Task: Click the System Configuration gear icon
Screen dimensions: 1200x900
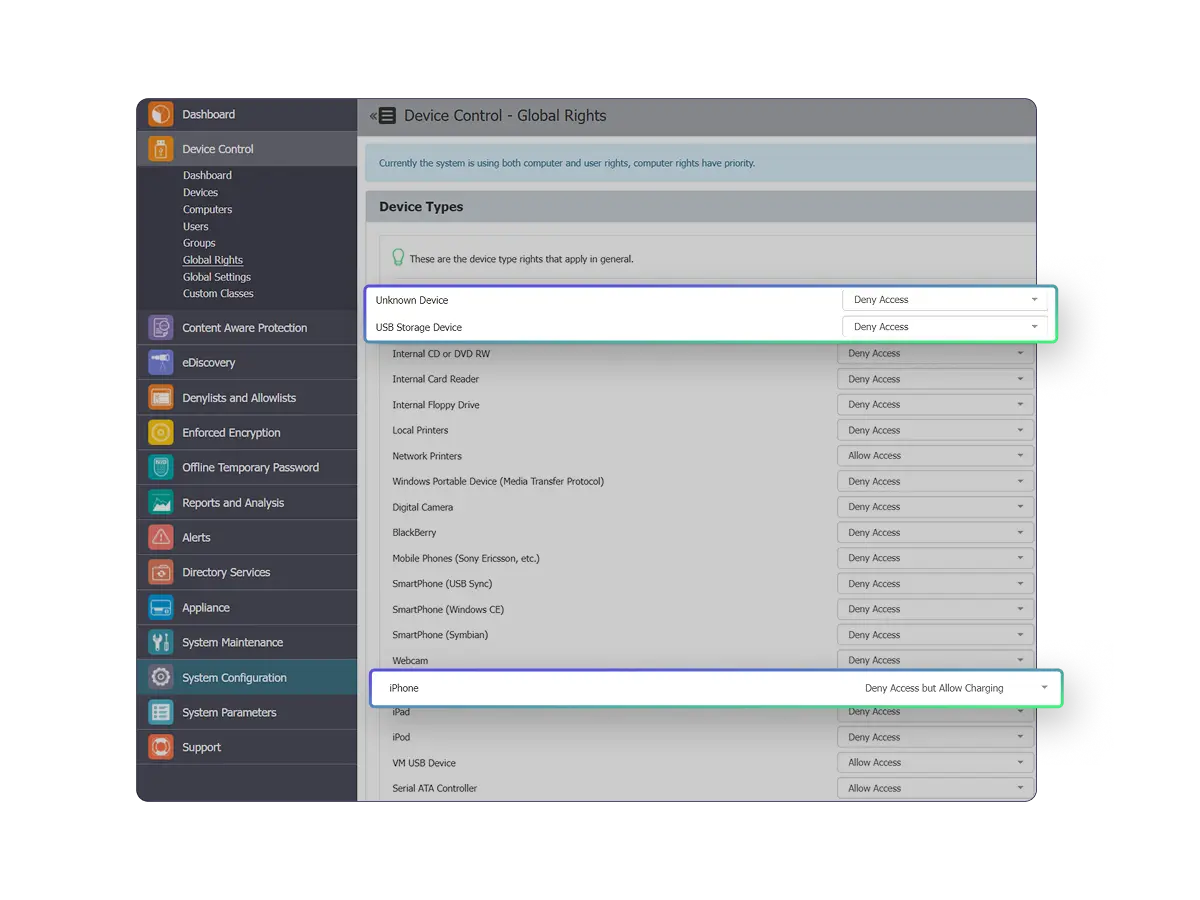Action: [x=160, y=678]
